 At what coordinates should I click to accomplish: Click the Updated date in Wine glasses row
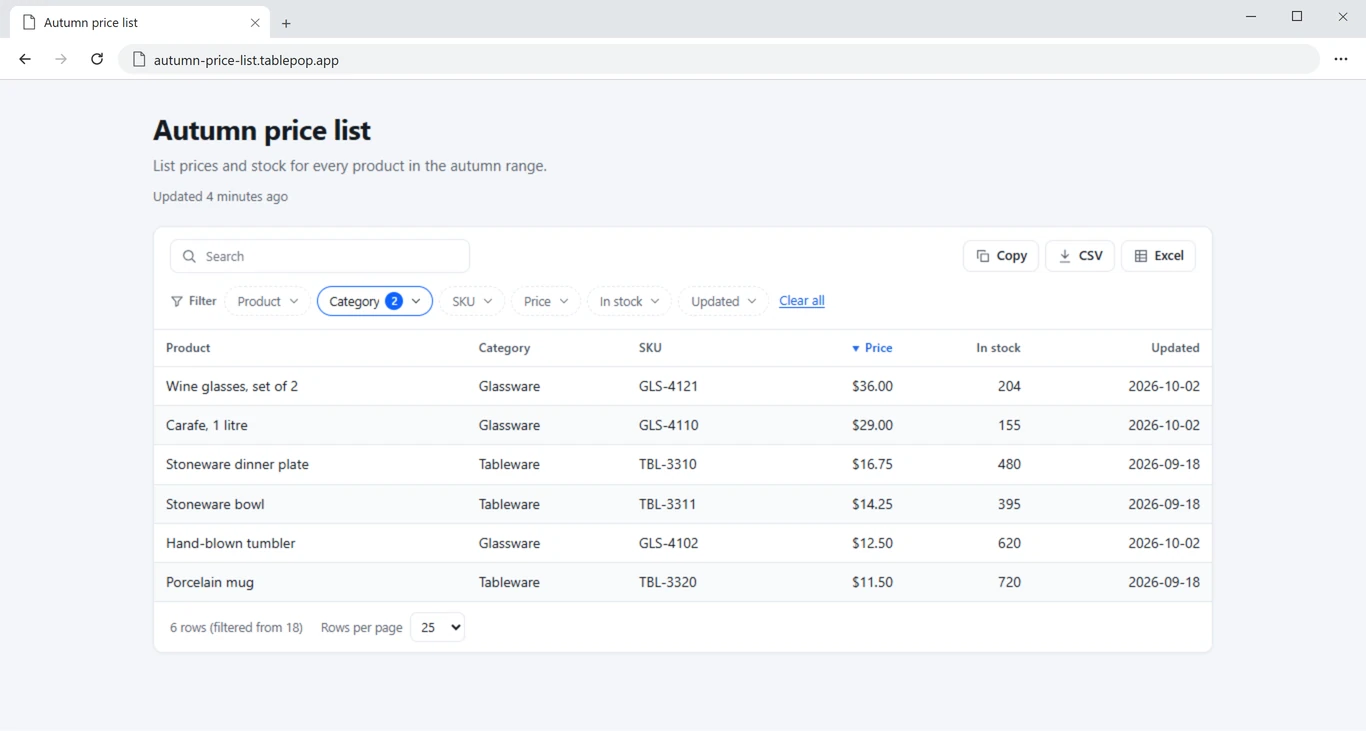point(1164,386)
